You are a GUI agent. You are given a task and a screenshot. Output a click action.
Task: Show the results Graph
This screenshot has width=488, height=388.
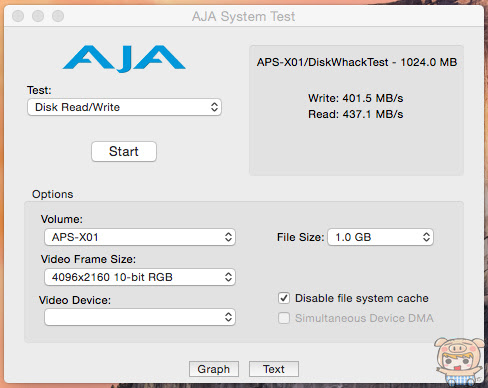click(x=214, y=369)
